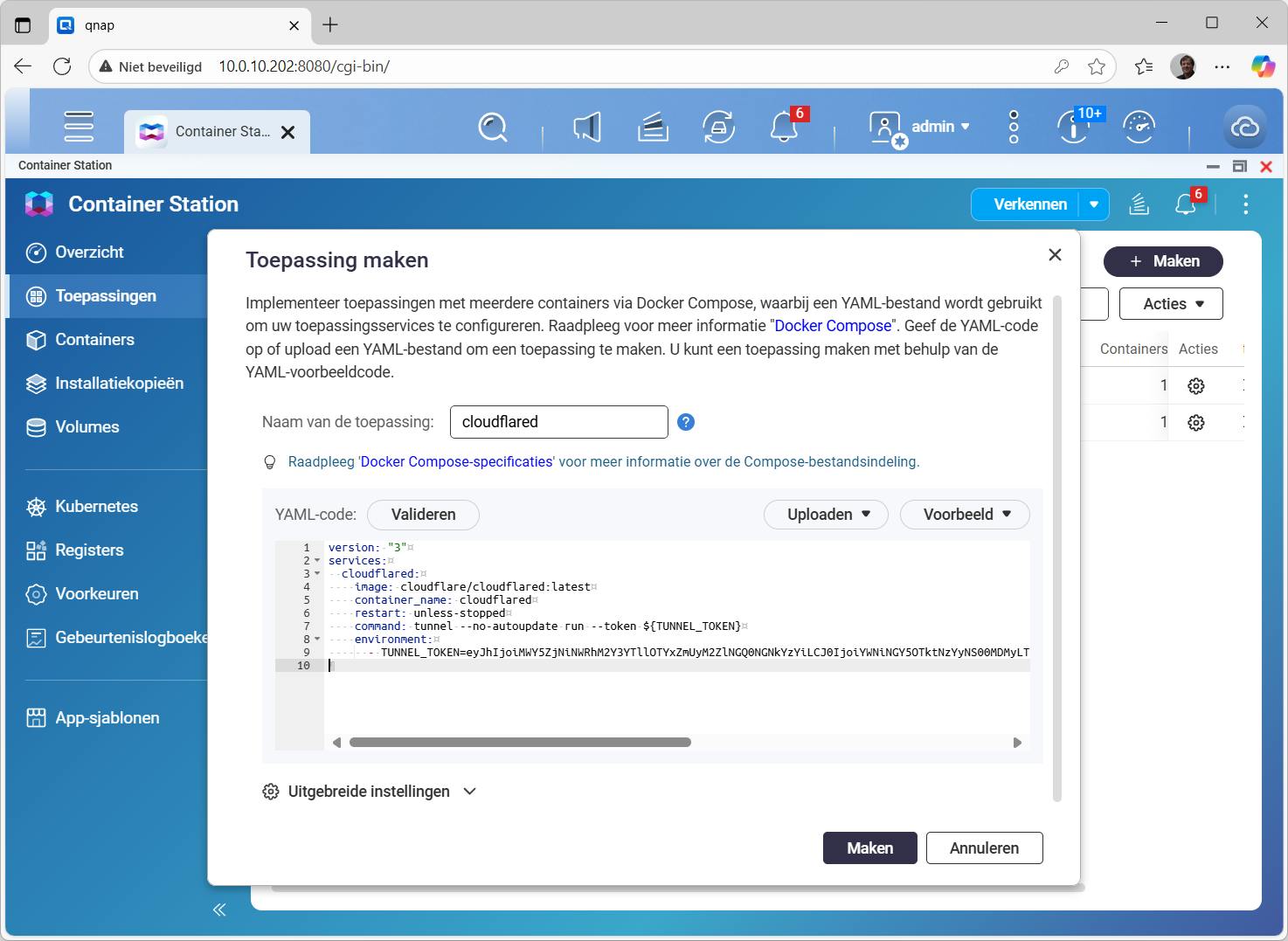1288x941 pixels.
Task: Click the dialog vertical scrollbar
Action: tap(1057, 549)
